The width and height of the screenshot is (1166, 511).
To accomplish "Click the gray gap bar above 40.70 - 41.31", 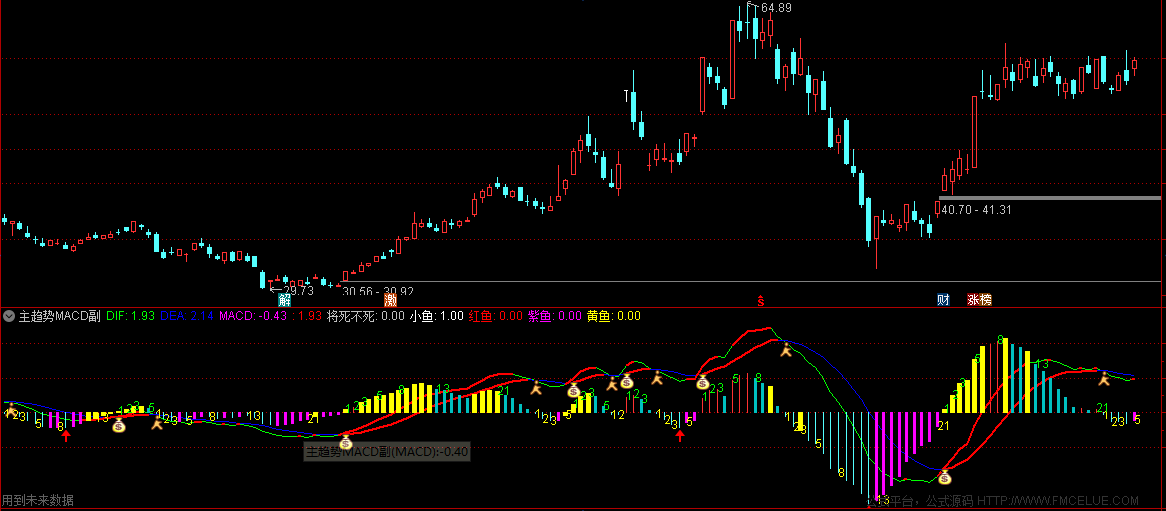I will point(1049,198).
